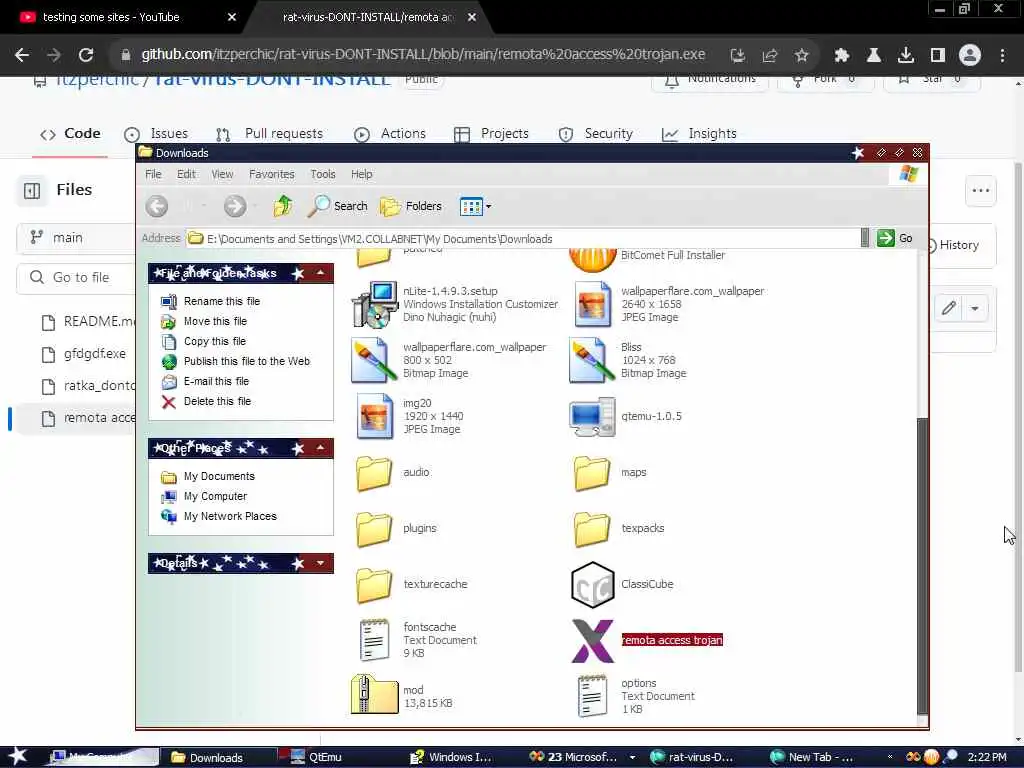Open the View menu in Downloads window
The image size is (1024, 768).
[222, 174]
